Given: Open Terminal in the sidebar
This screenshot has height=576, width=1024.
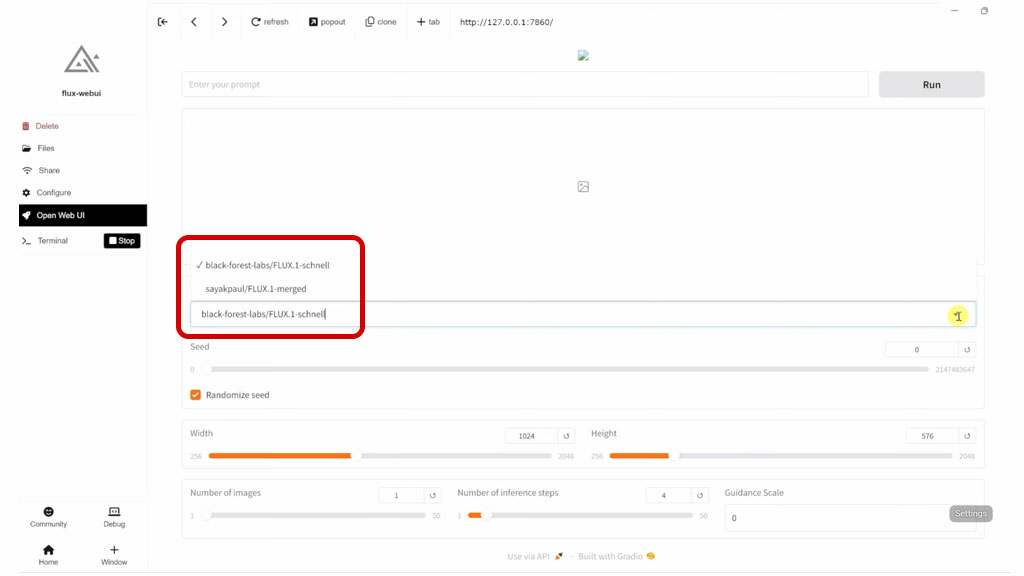Looking at the screenshot, I should click(x=44, y=241).
